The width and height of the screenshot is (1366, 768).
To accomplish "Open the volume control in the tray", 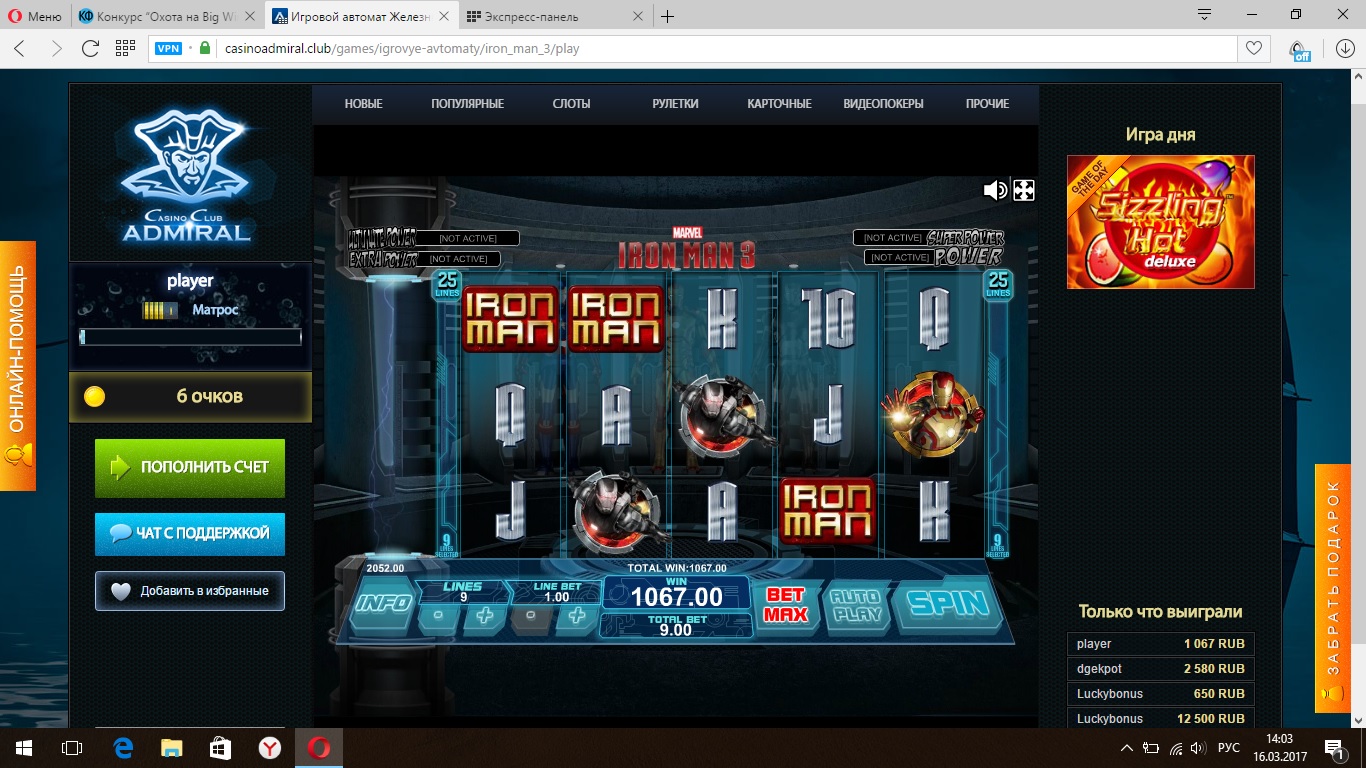I will point(1198,748).
